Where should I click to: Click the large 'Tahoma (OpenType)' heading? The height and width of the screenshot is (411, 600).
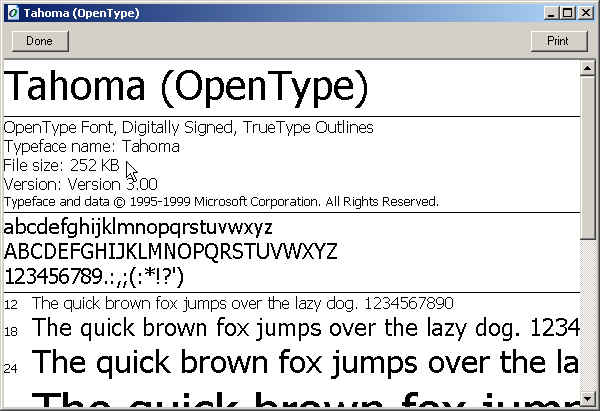[x=186, y=88]
